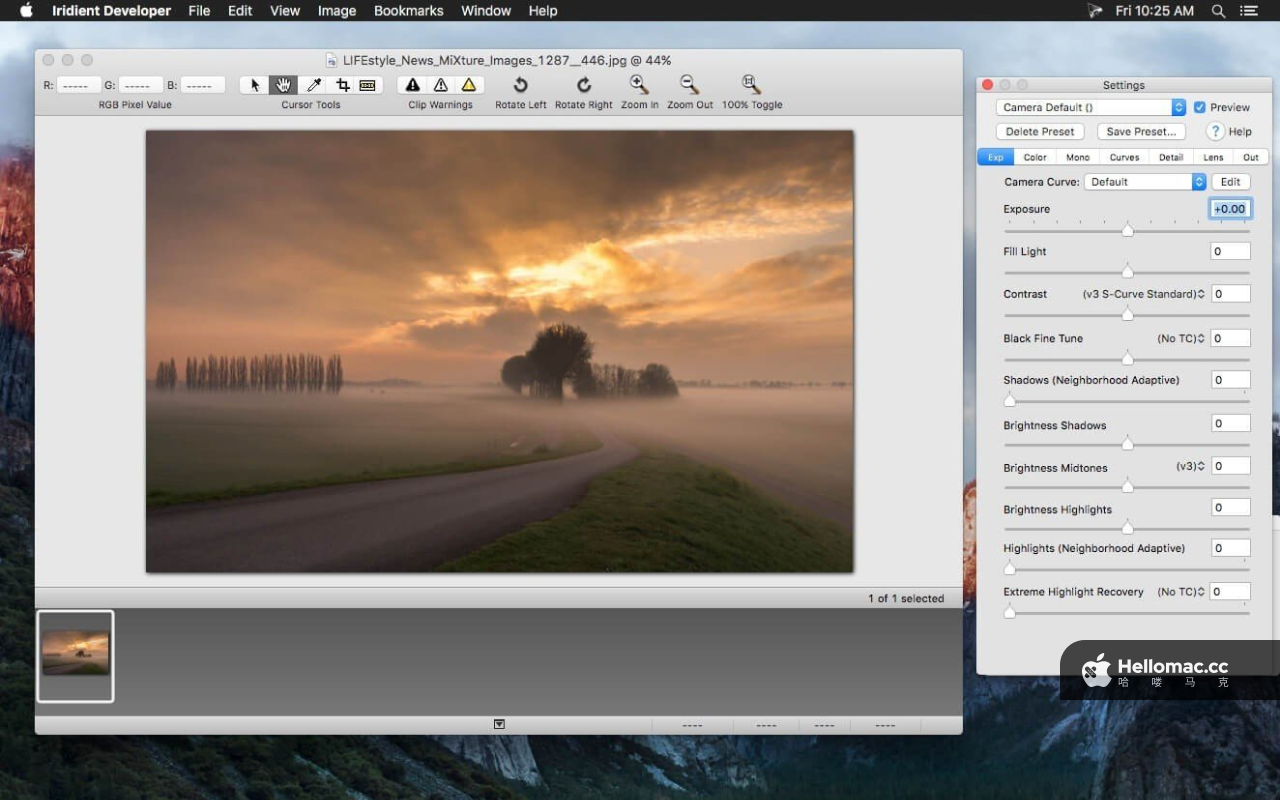
Task: Click the Exposure +0.00 value field
Action: 1230,209
